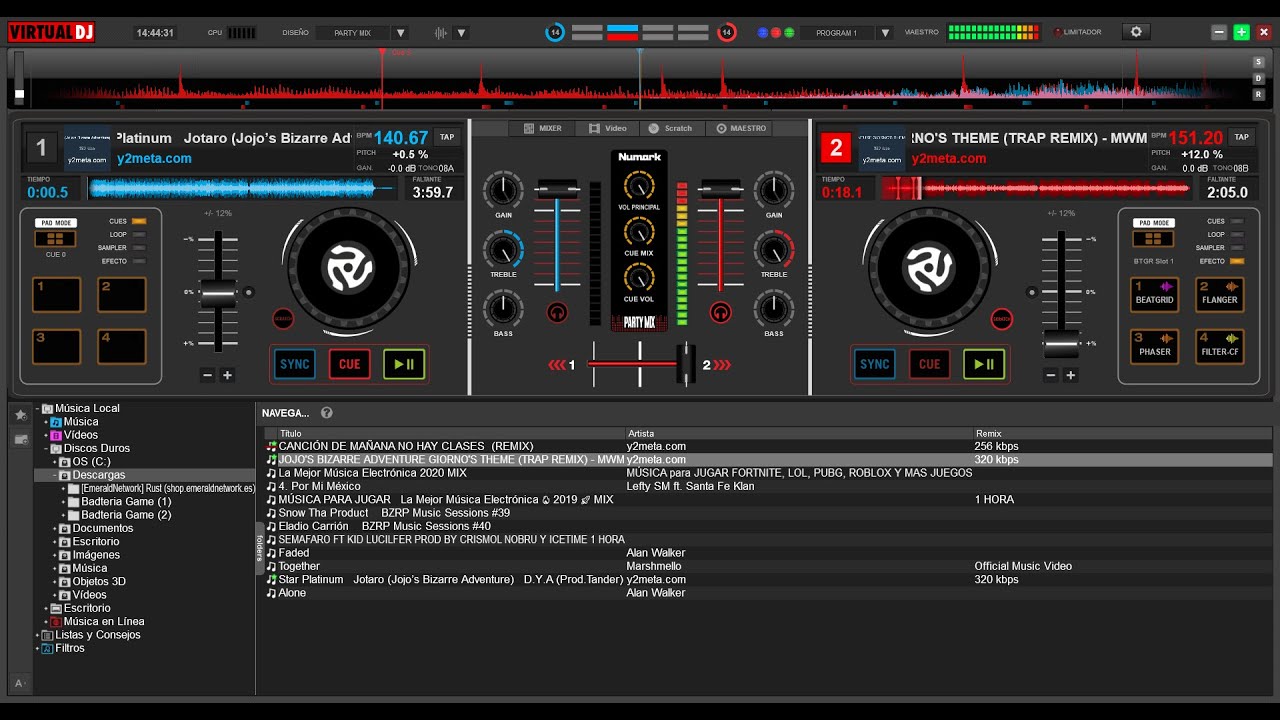Activate the Phaser effect pad on deck 2
The image size is (1280, 720).
coord(1154,347)
